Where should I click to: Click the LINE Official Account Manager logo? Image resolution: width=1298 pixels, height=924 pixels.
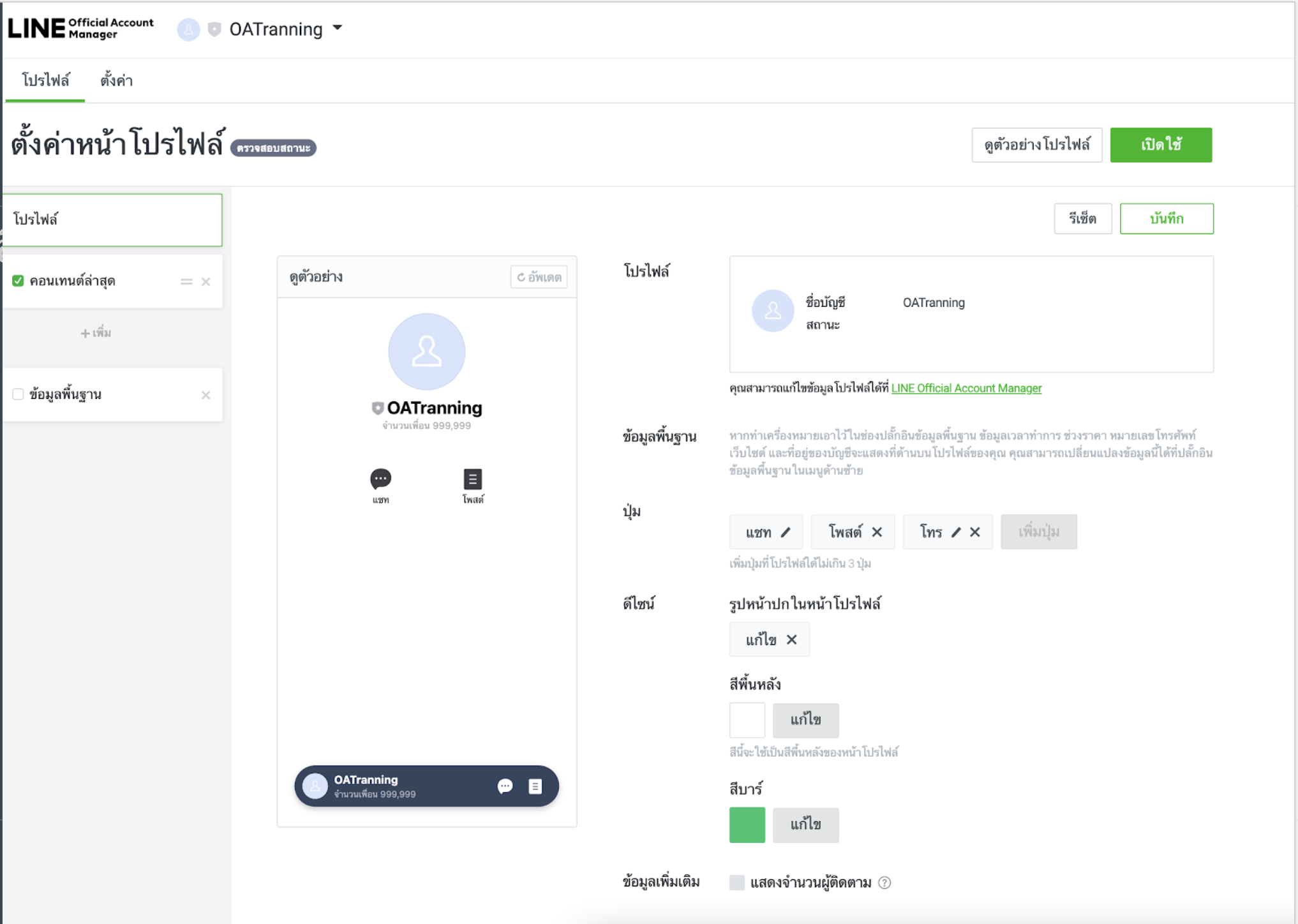point(80,29)
